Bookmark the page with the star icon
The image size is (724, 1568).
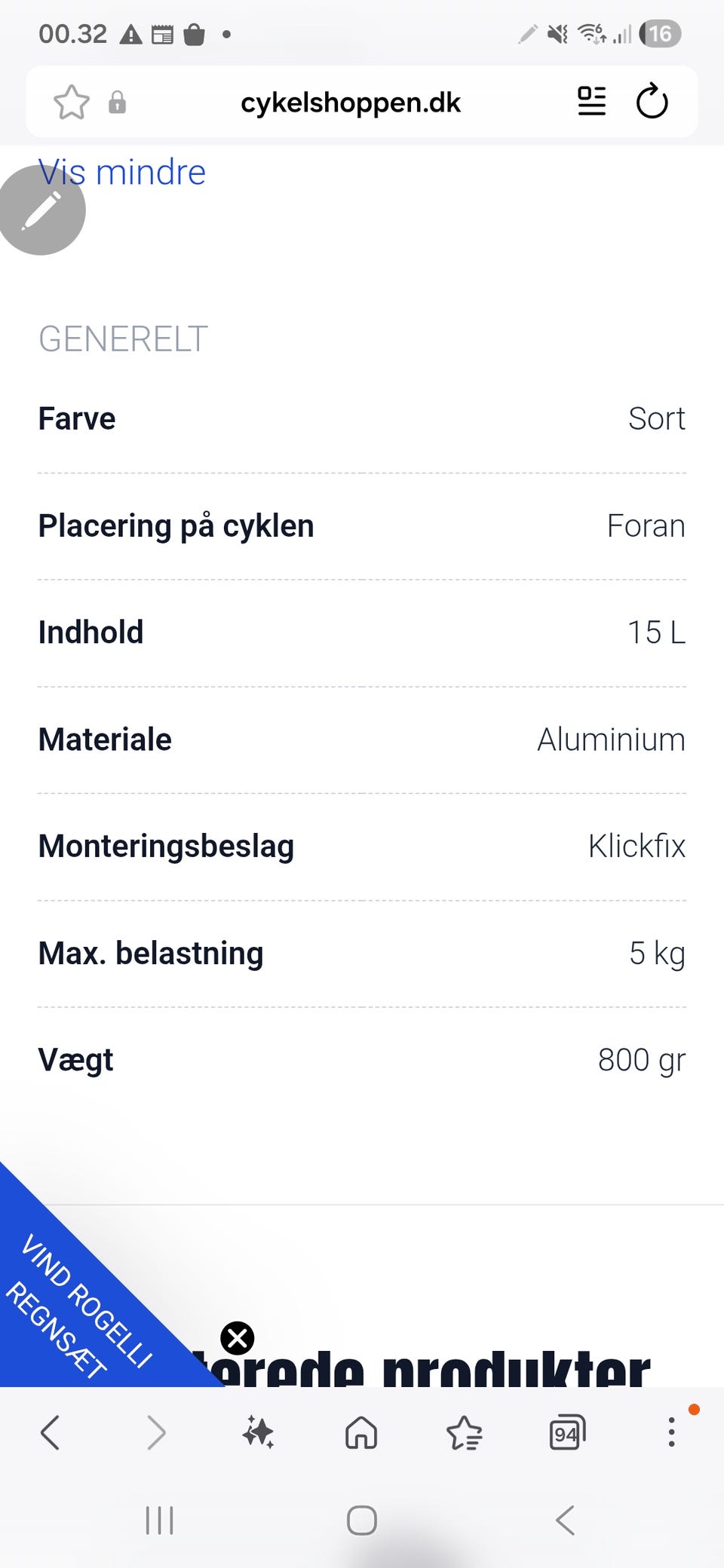point(72,103)
